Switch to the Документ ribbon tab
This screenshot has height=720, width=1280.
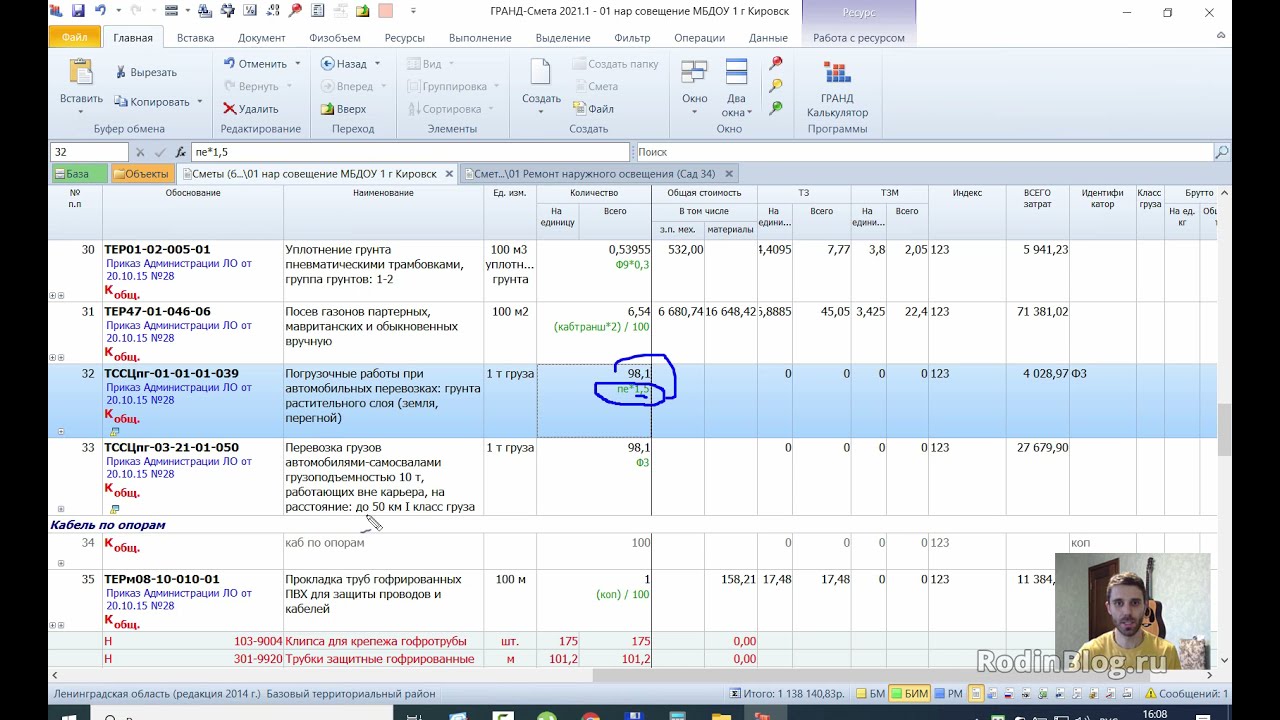pos(261,38)
